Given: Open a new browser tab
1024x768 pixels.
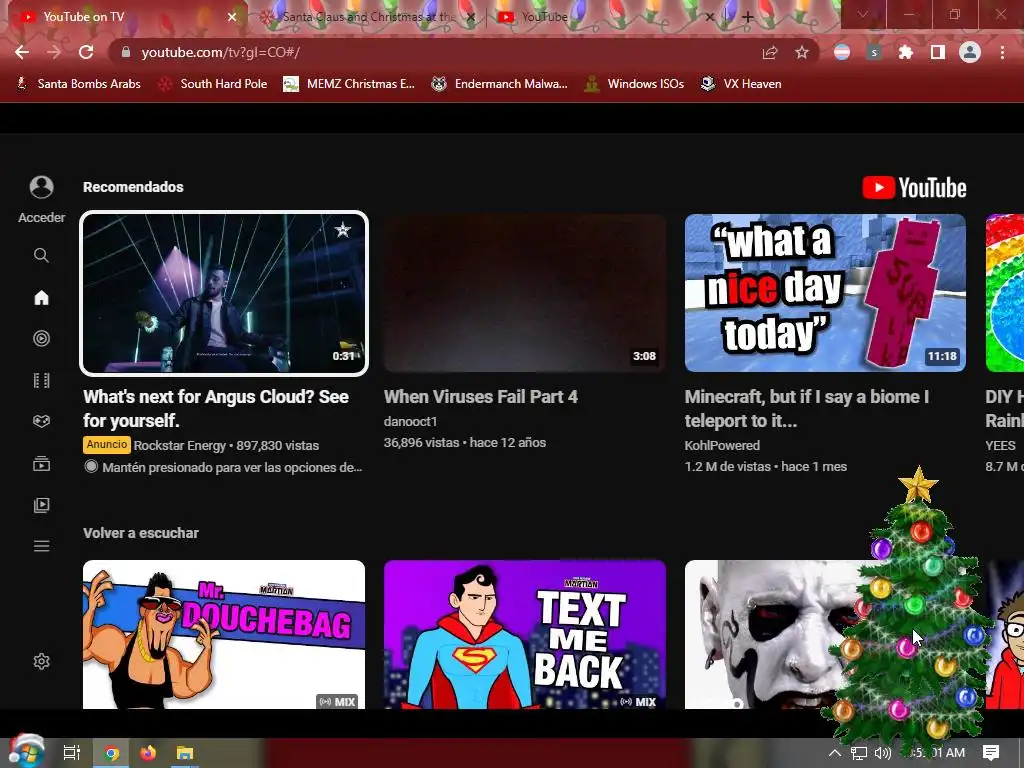Looking at the screenshot, I should point(748,17).
